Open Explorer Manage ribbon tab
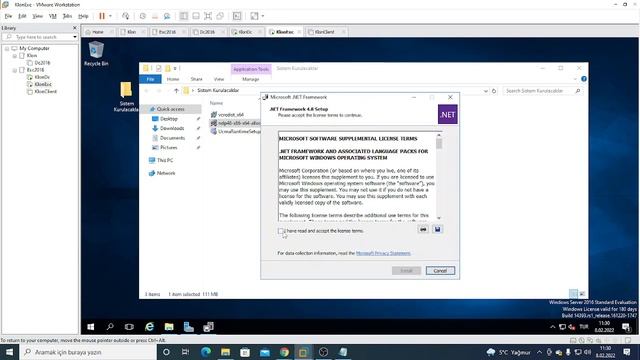This screenshot has height=360, width=640. tap(251, 79)
